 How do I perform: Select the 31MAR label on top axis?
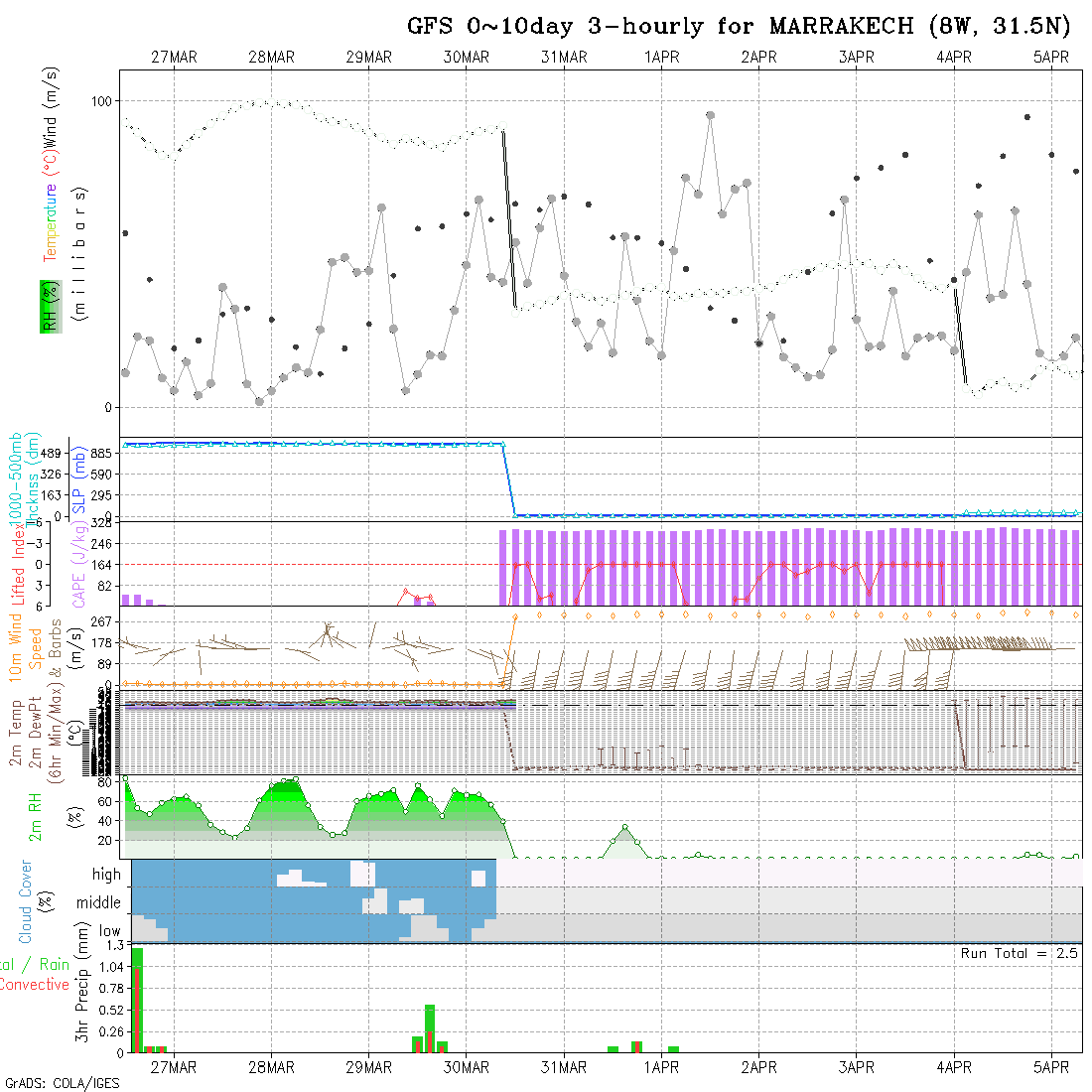click(x=564, y=58)
